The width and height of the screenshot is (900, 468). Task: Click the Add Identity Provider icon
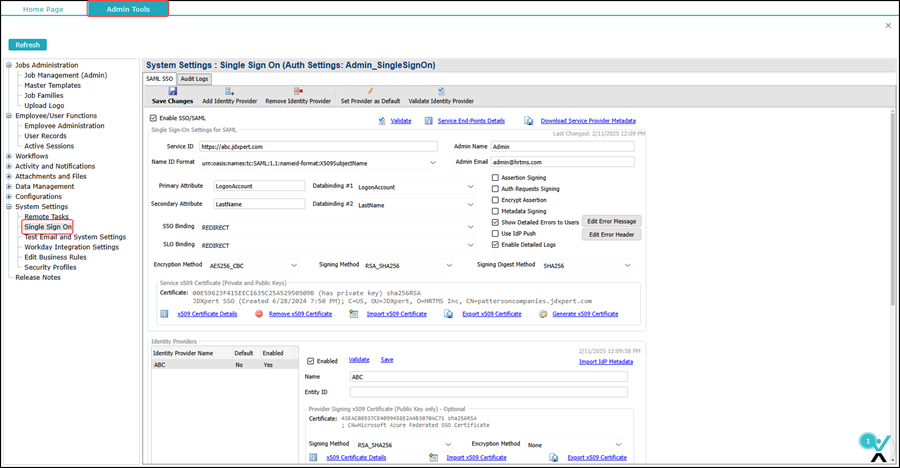click(229, 91)
